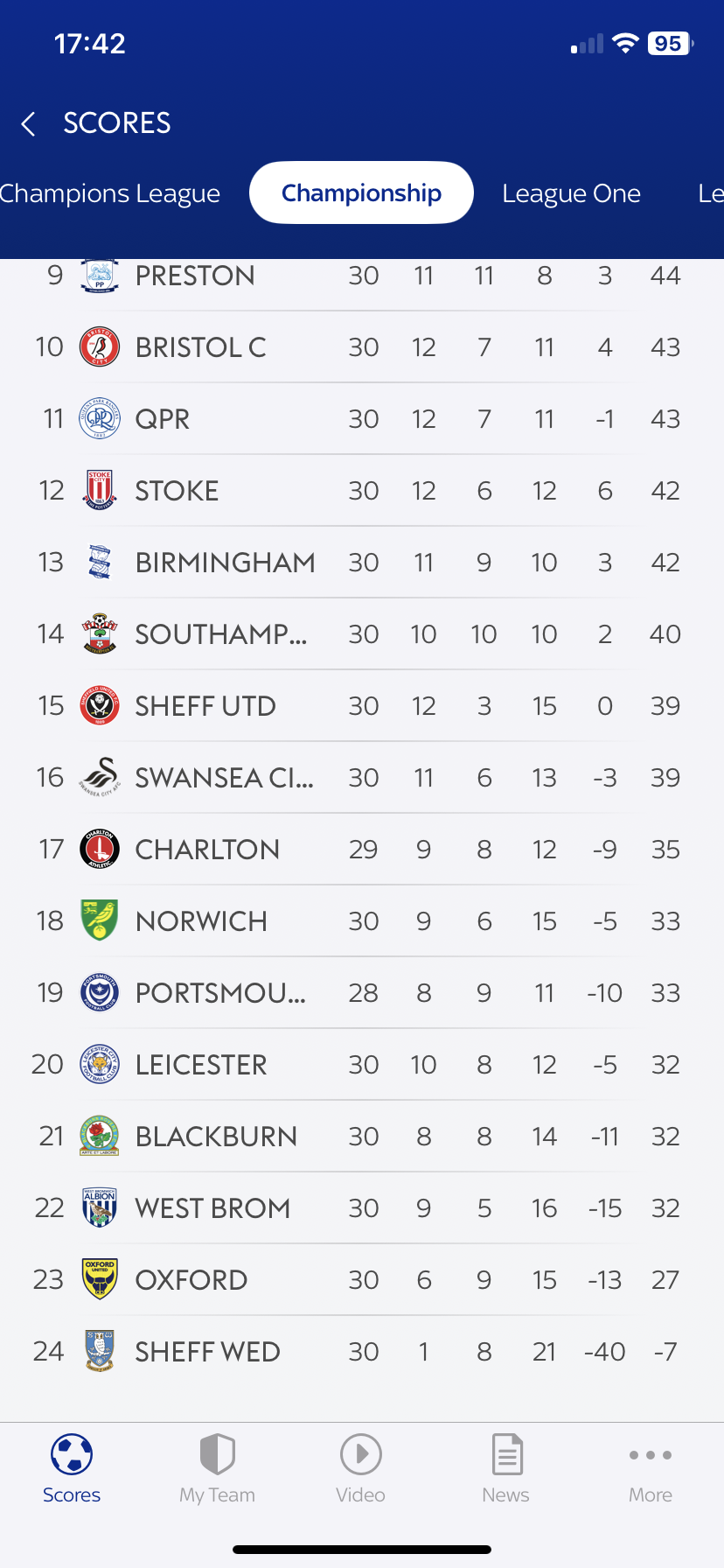724x1568 pixels.
Task: Tap the back chevron beside SCORES
Action: tap(29, 124)
